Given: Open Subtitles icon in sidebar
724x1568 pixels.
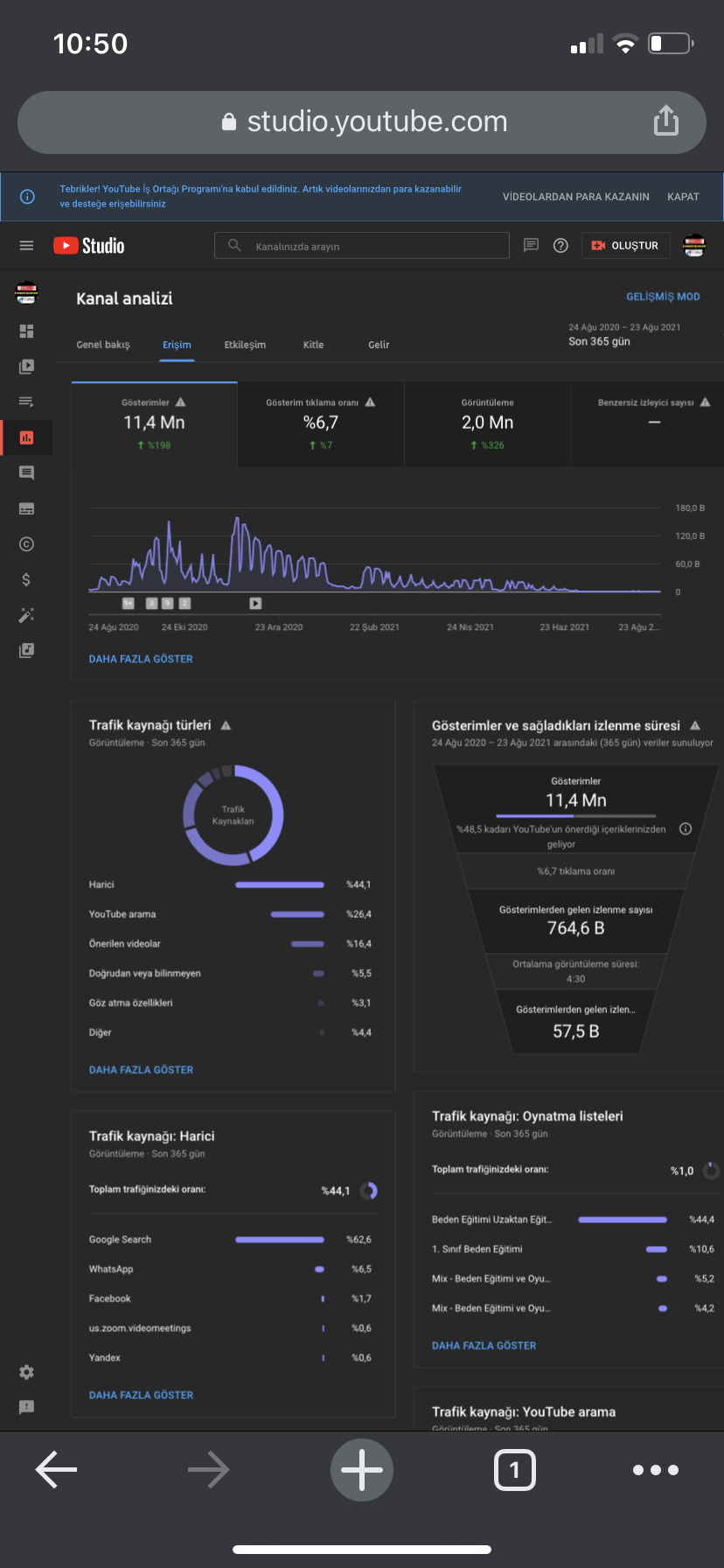Looking at the screenshot, I should pos(26,508).
